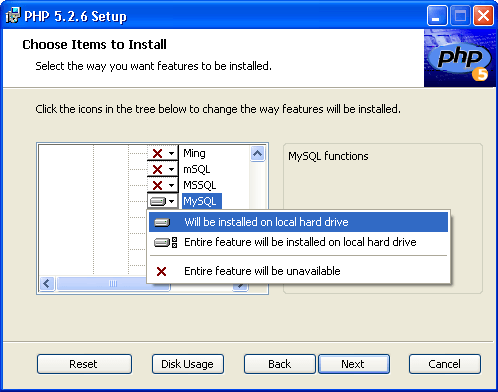Click the Reset button

pos(84,364)
